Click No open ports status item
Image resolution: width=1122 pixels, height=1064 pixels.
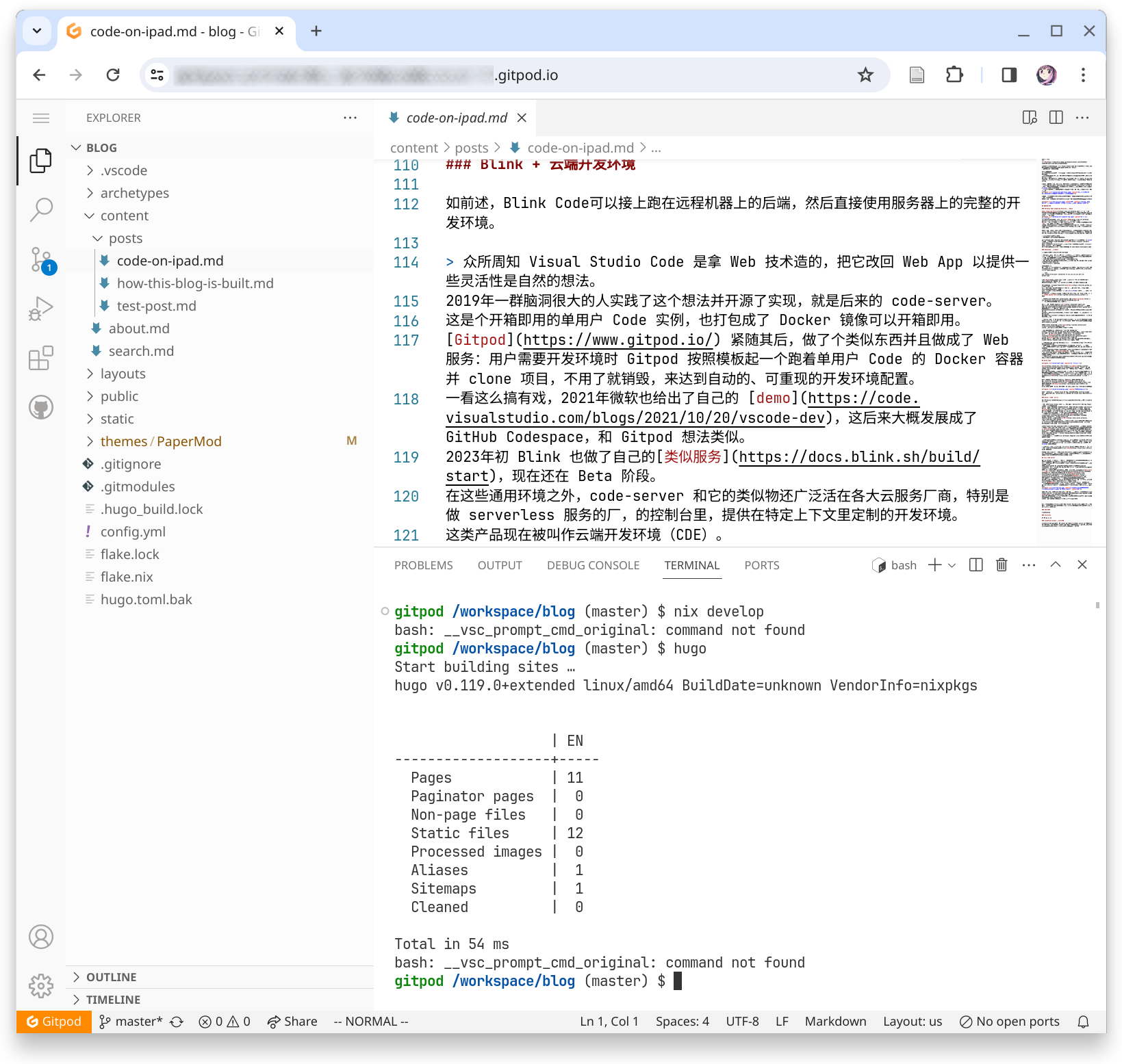(x=1010, y=1022)
